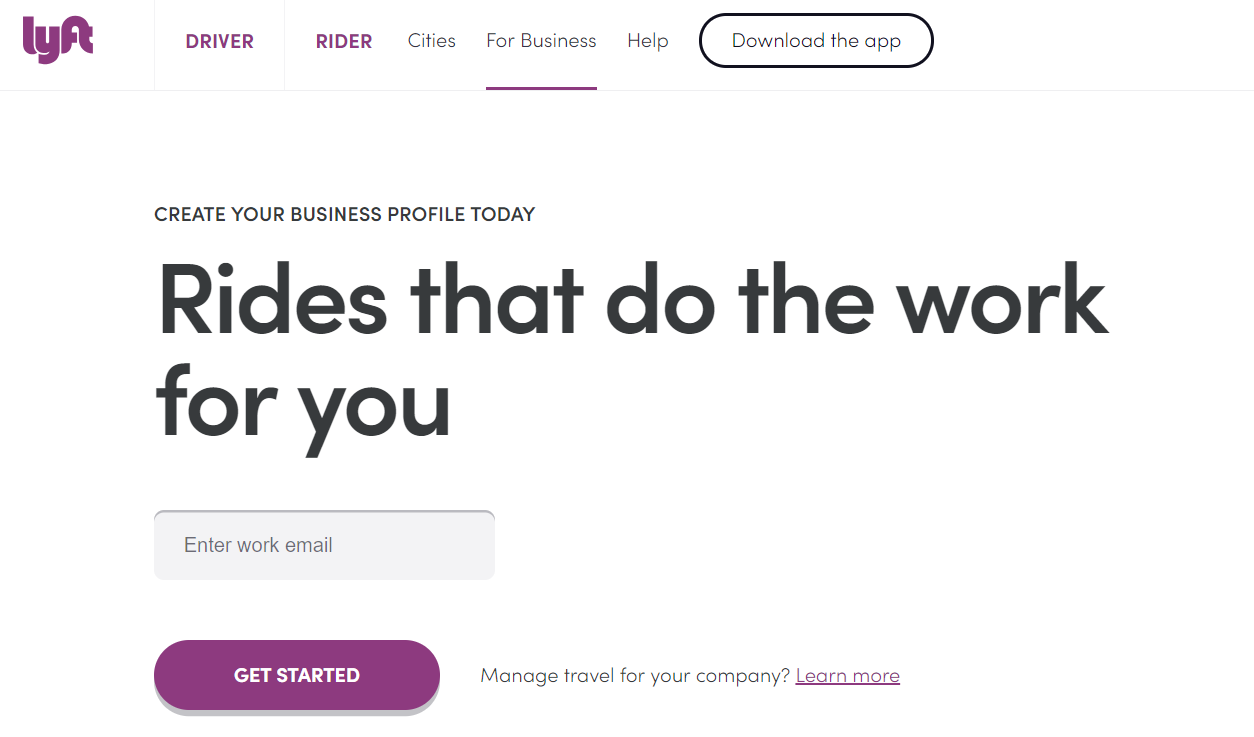Click 'Manage travel for your company?' text
Image resolution: width=1254 pixels, height=737 pixels.
coord(635,676)
